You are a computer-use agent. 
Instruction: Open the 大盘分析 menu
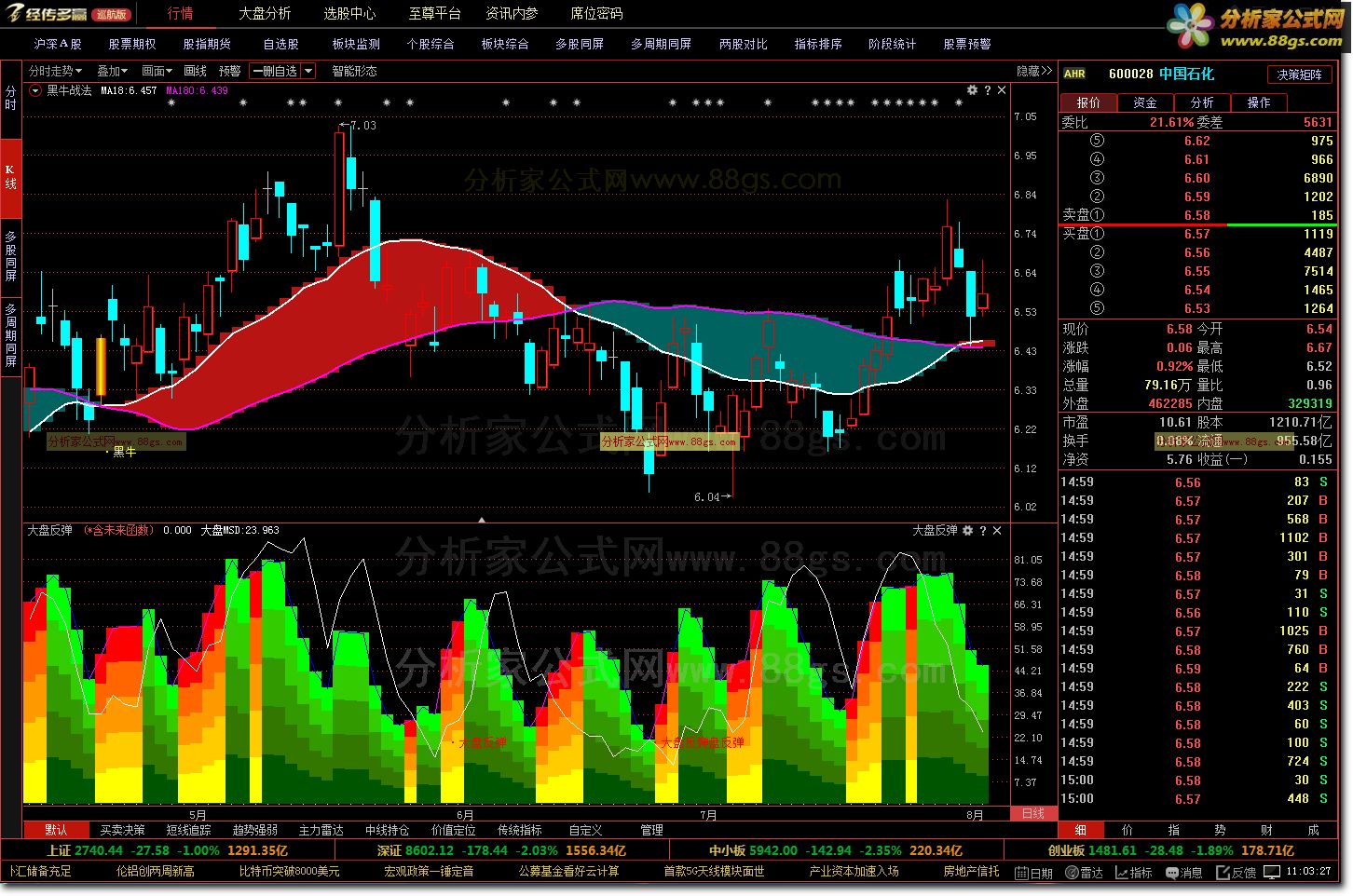click(x=265, y=13)
